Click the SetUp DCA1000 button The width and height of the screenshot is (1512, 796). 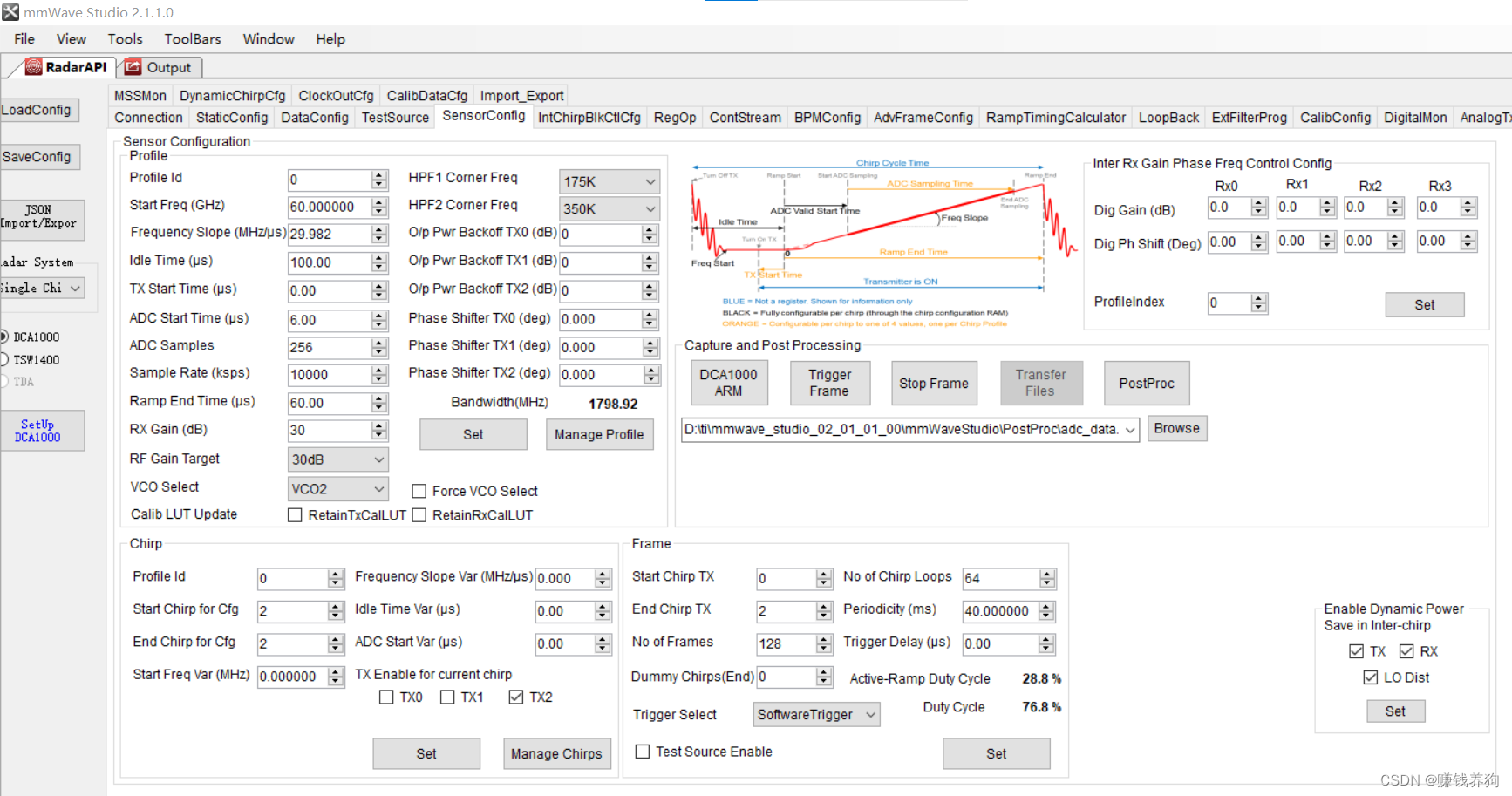pos(41,431)
